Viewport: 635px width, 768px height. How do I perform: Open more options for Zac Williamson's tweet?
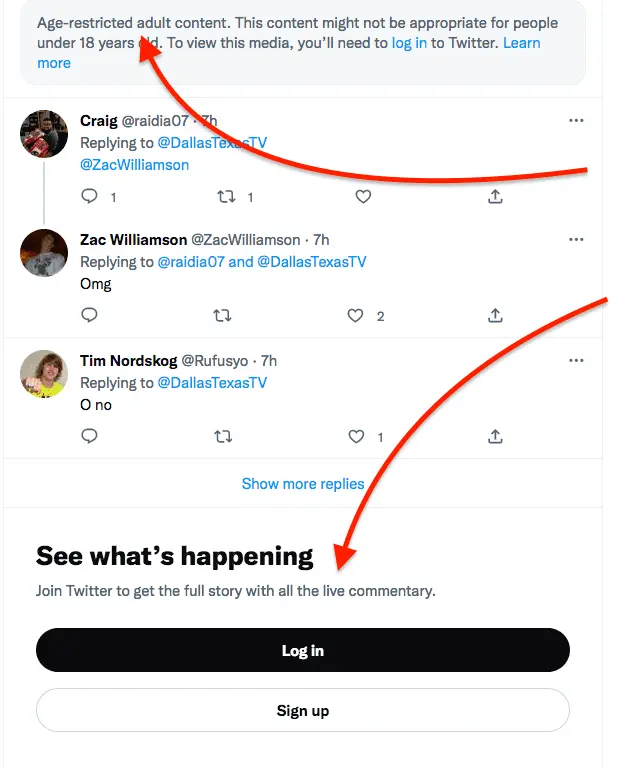[575, 240]
